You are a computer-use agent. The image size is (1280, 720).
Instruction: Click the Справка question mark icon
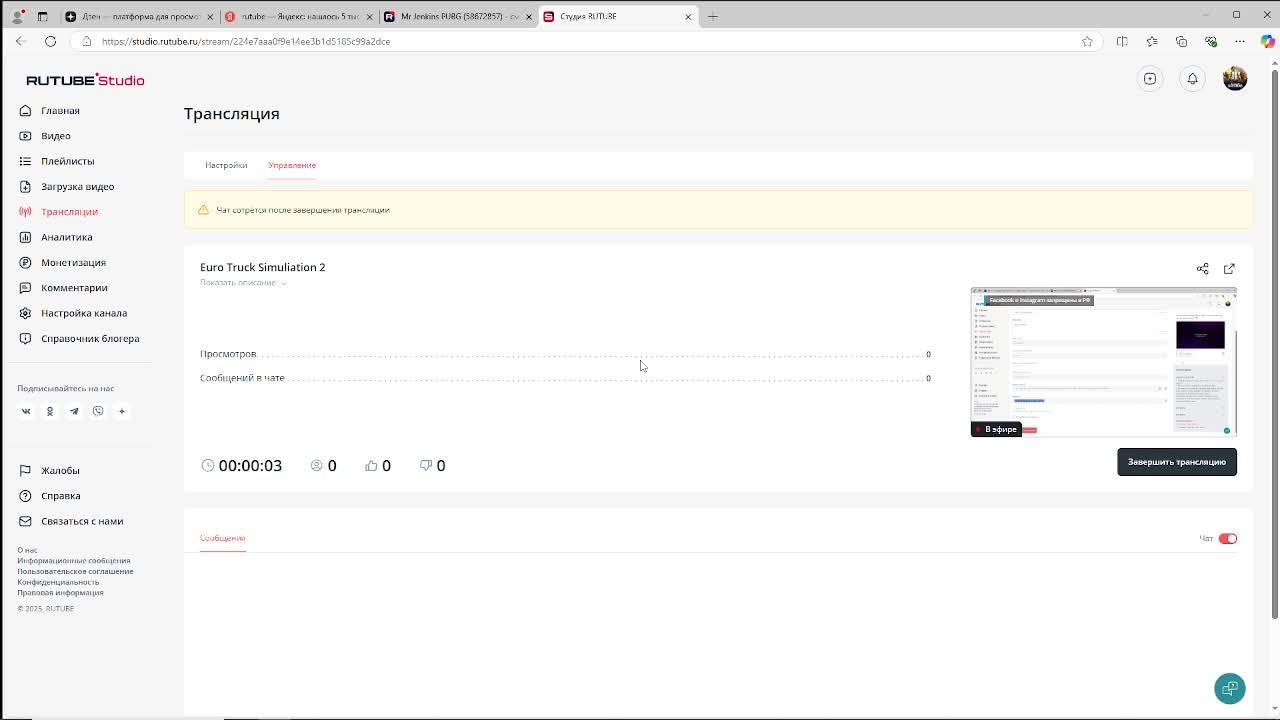click(25, 496)
